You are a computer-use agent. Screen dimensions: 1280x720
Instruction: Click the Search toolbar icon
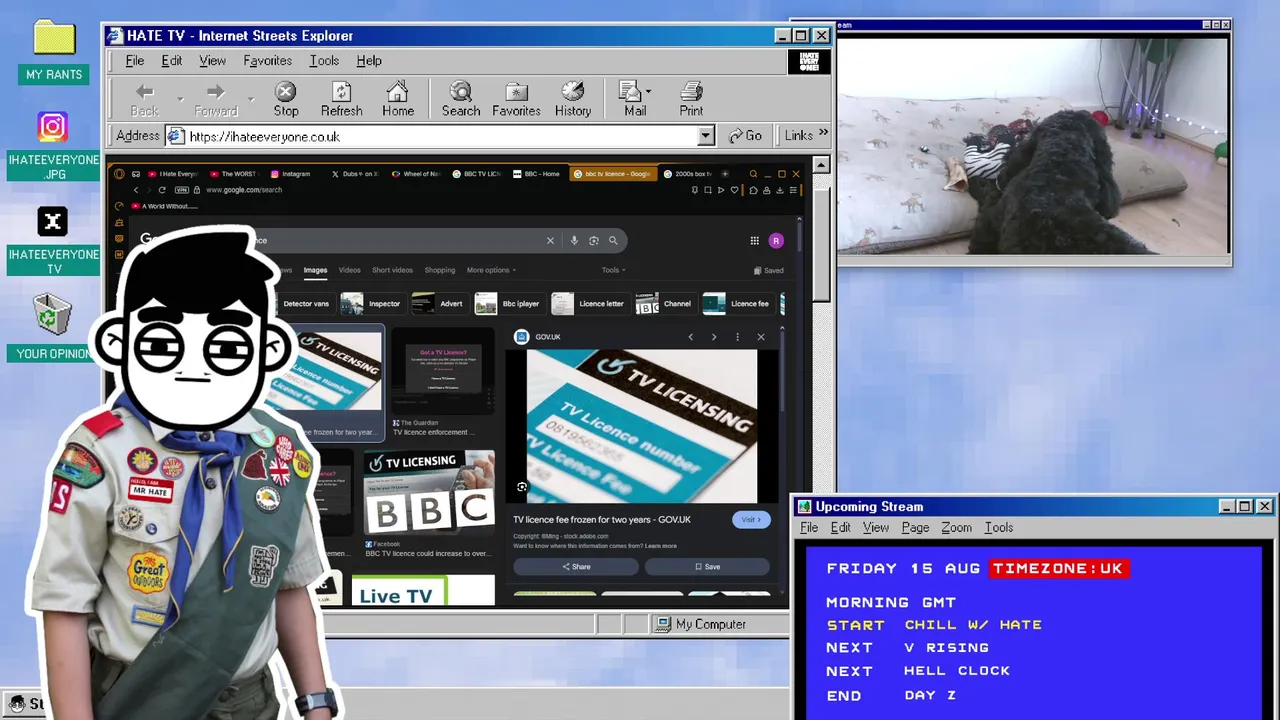pyautogui.click(x=460, y=99)
